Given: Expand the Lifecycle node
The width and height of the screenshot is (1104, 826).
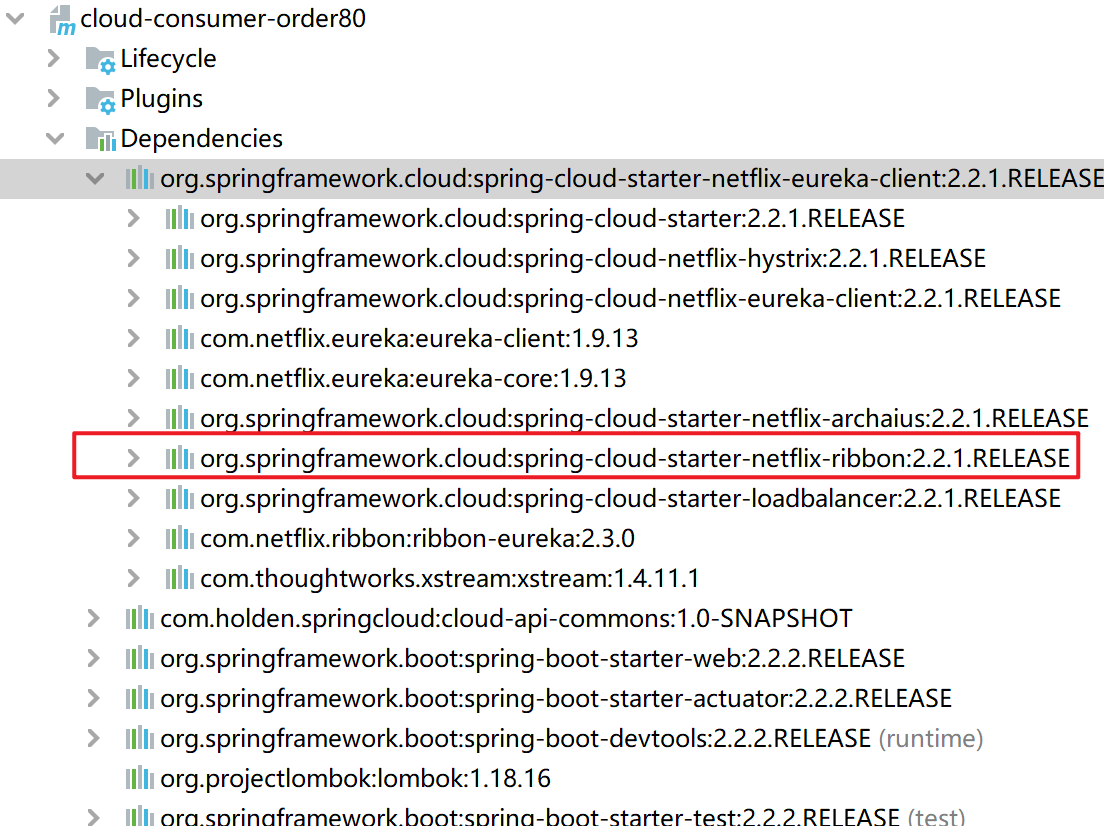Looking at the screenshot, I should pos(54,59).
